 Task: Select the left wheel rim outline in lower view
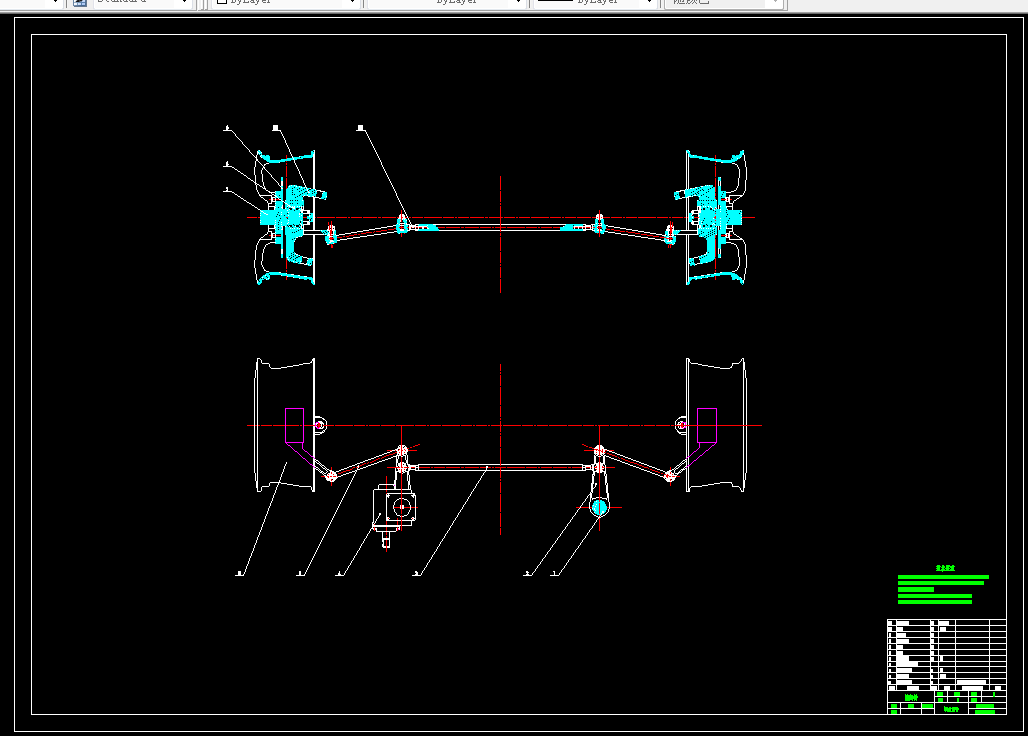(285, 425)
